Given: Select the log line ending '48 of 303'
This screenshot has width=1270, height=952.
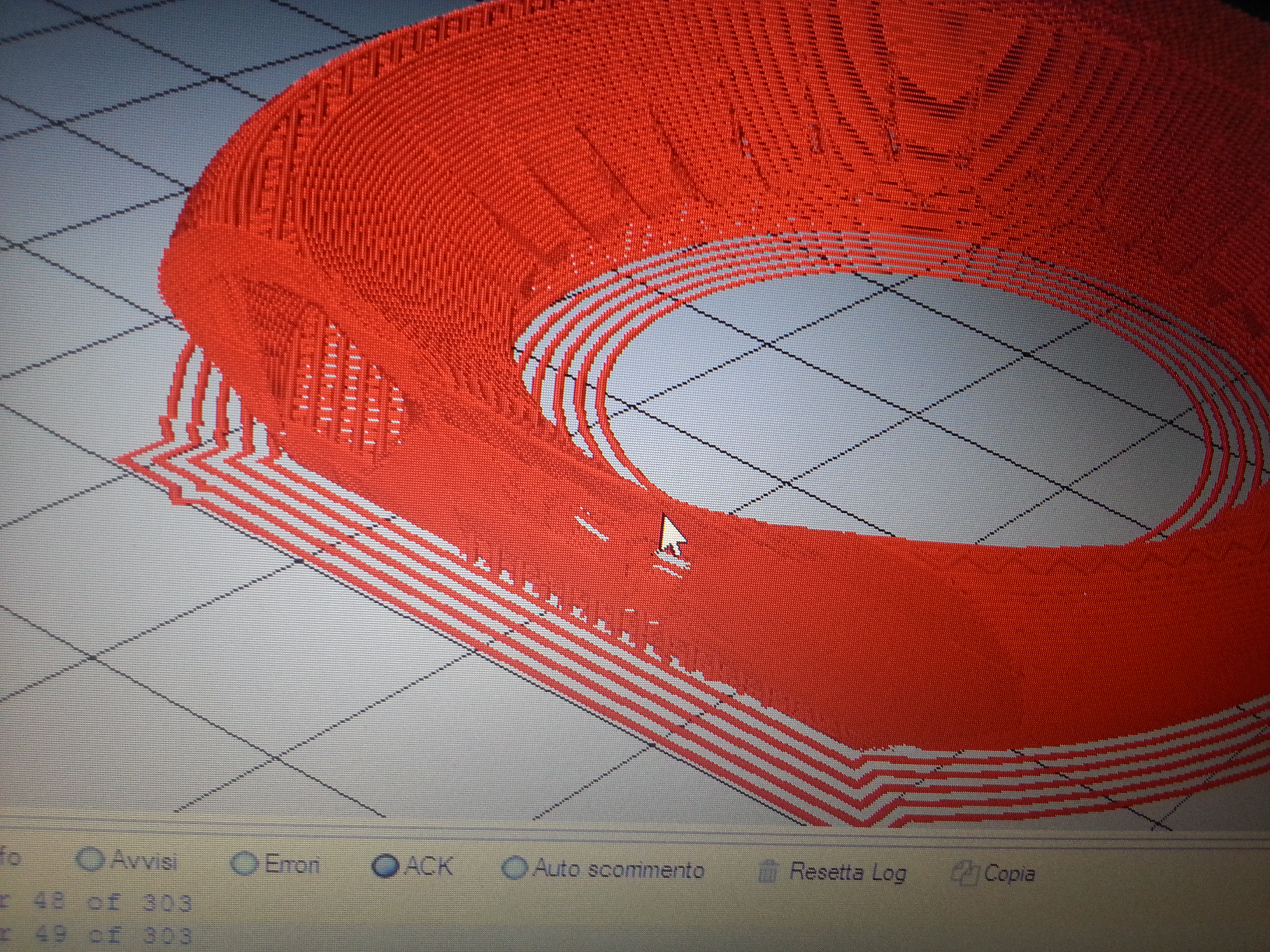Looking at the screenshot, I should pyautogui.click(x=96, y=903).
